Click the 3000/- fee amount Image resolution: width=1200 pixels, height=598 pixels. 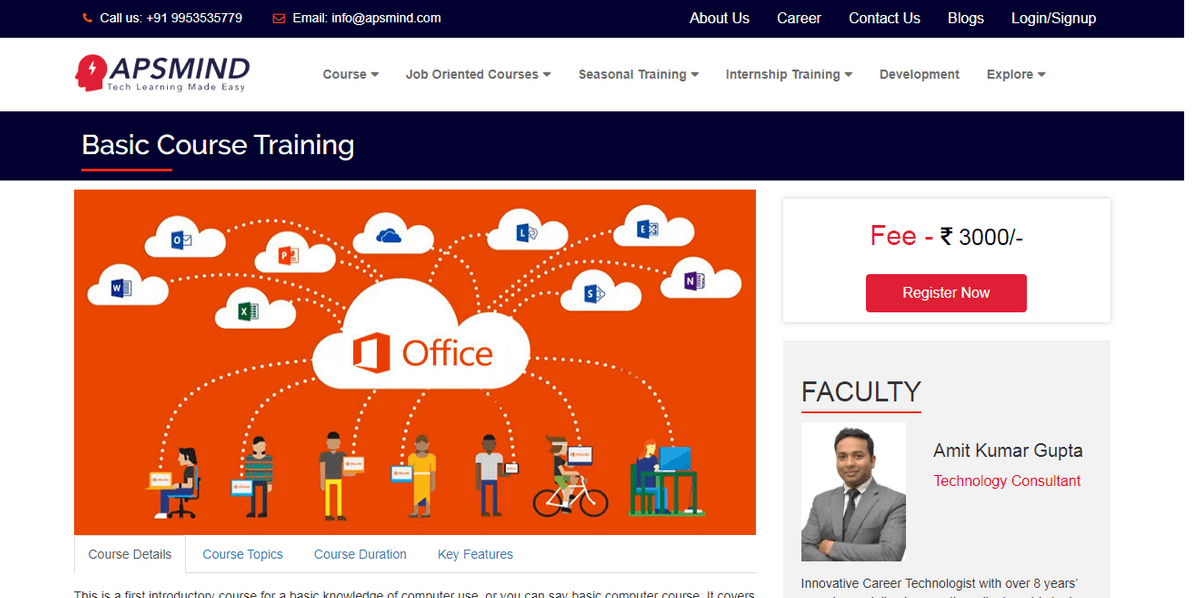990,237
